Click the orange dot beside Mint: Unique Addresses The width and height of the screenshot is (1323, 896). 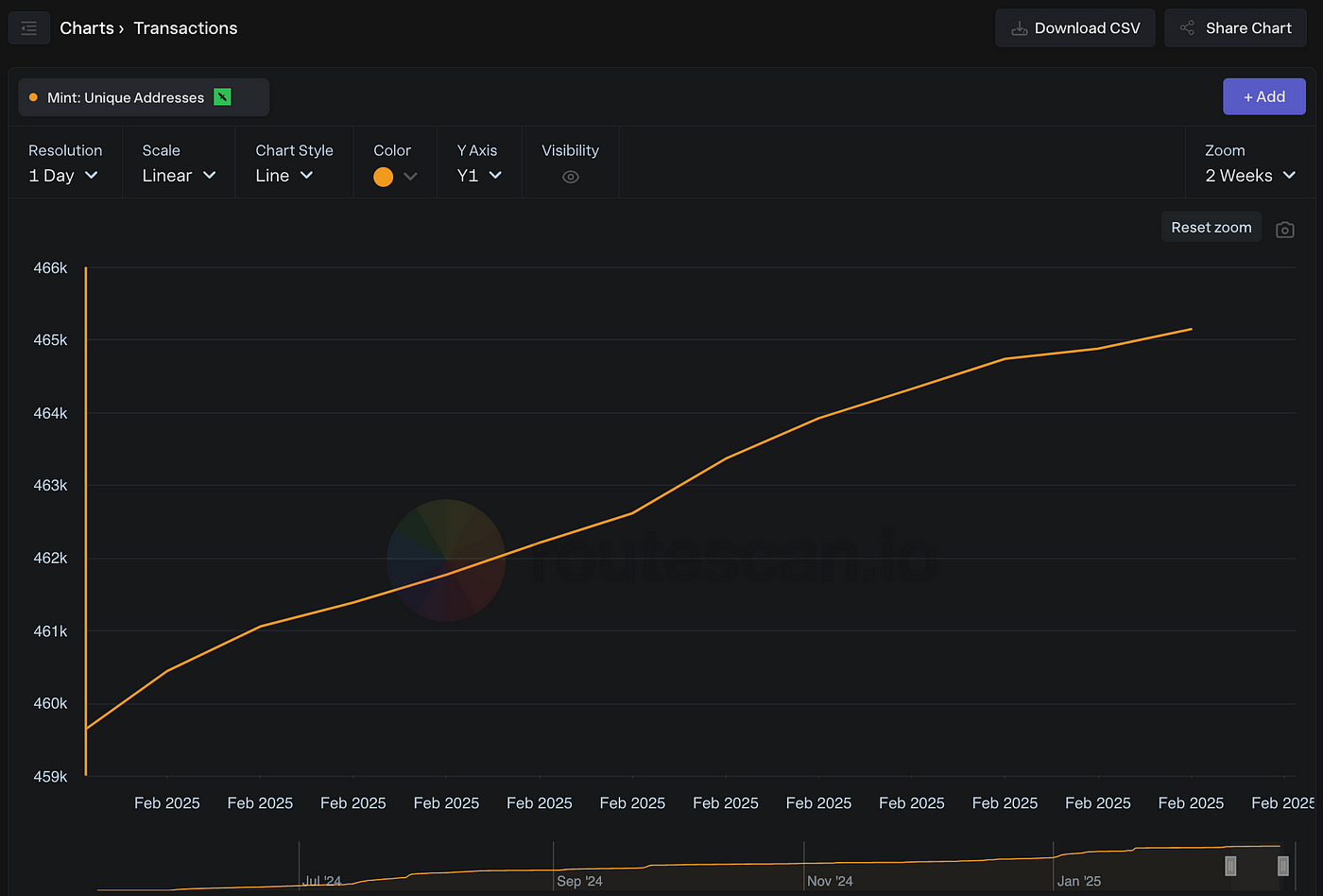[34, 97]
